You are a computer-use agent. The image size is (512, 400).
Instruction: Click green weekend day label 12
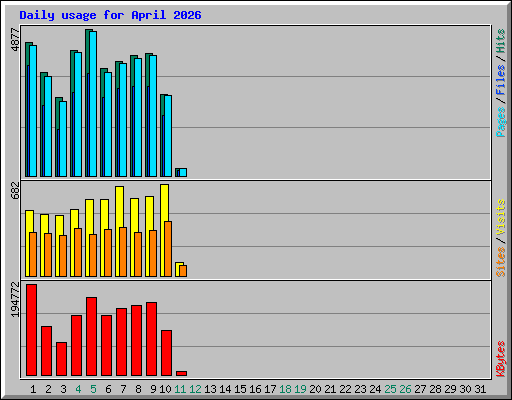[195, 389]
